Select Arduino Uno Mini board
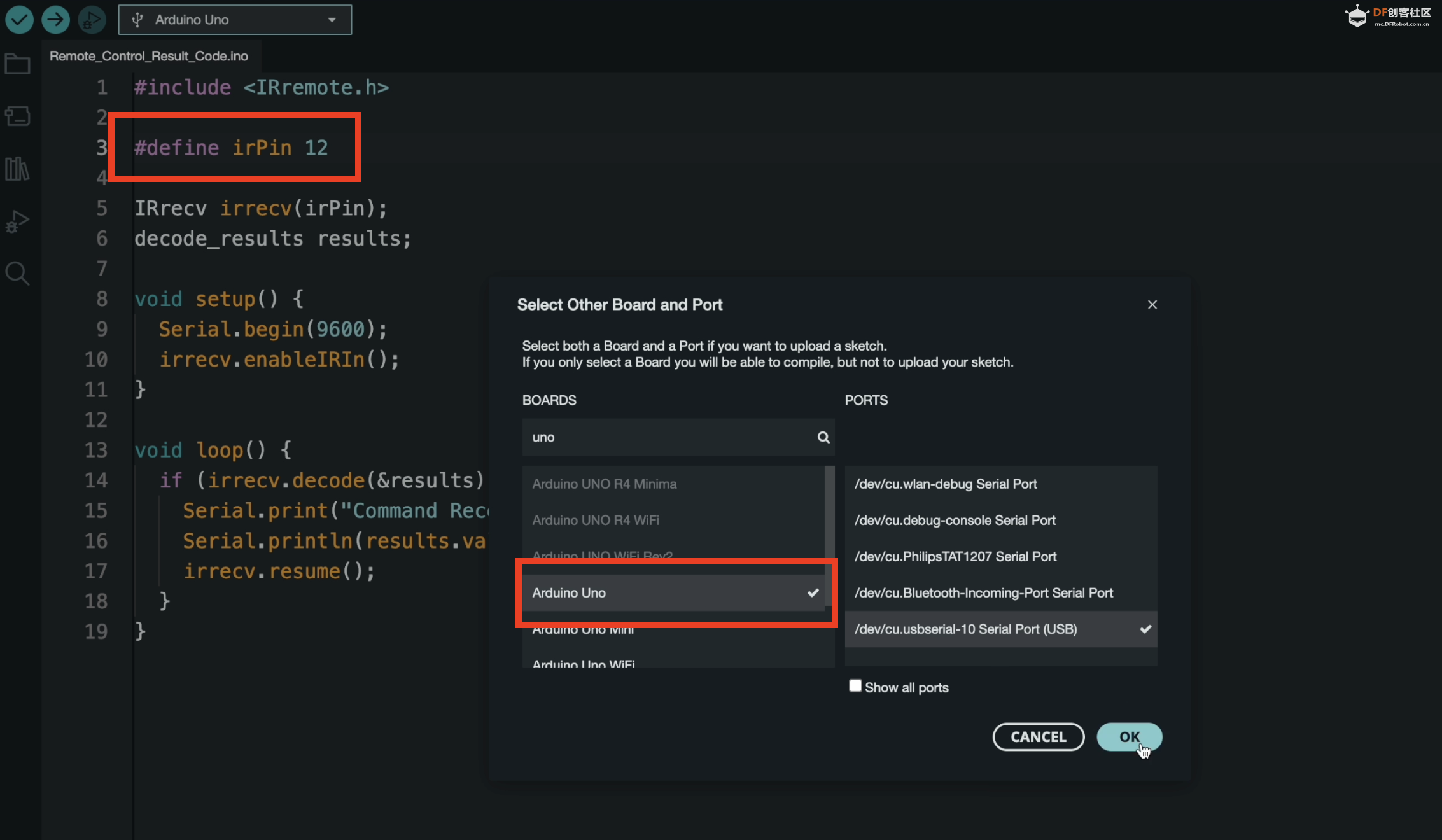1442x840 pixels. [x=673, y=629]
